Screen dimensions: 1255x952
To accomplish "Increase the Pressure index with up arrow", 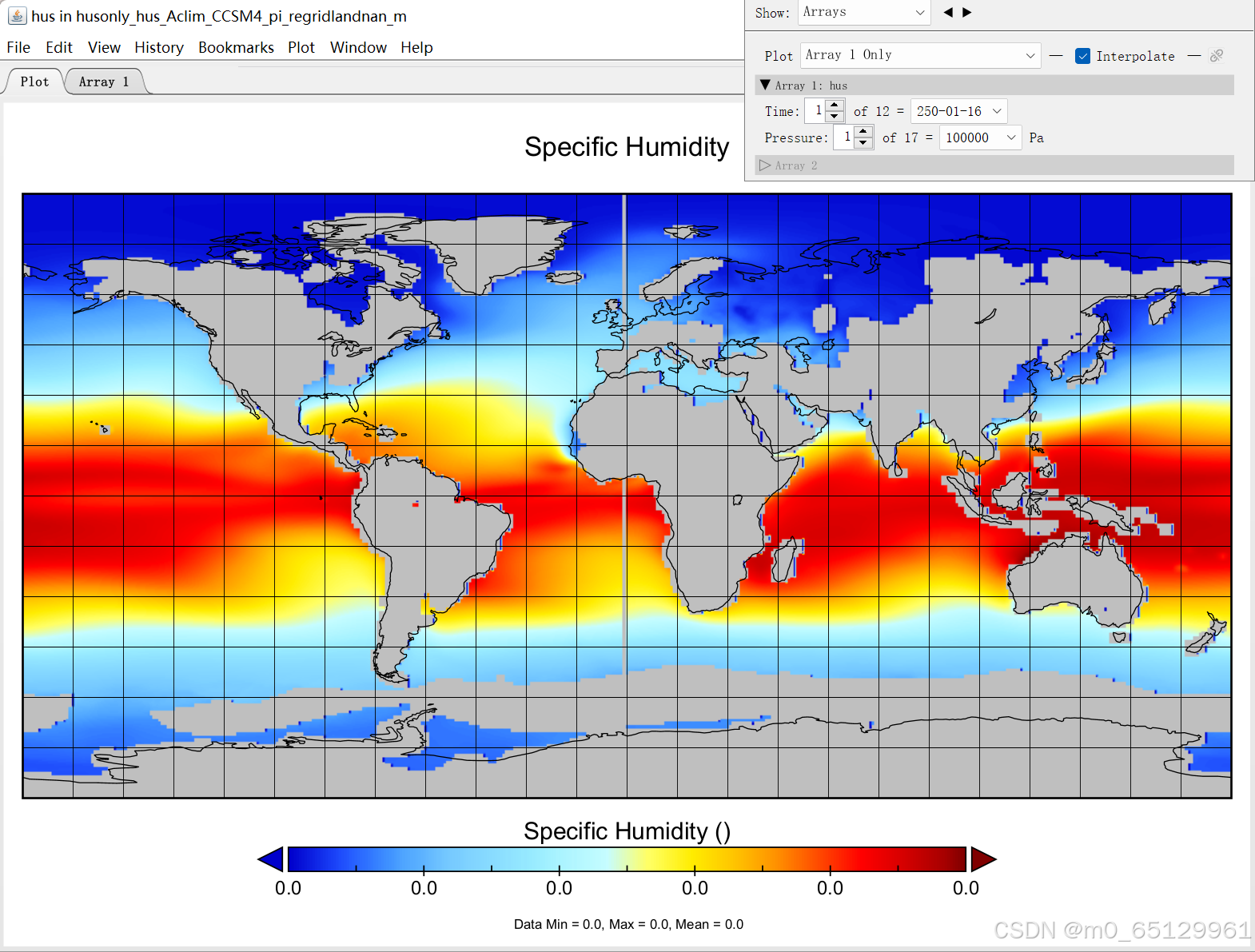I will [863, 132].
